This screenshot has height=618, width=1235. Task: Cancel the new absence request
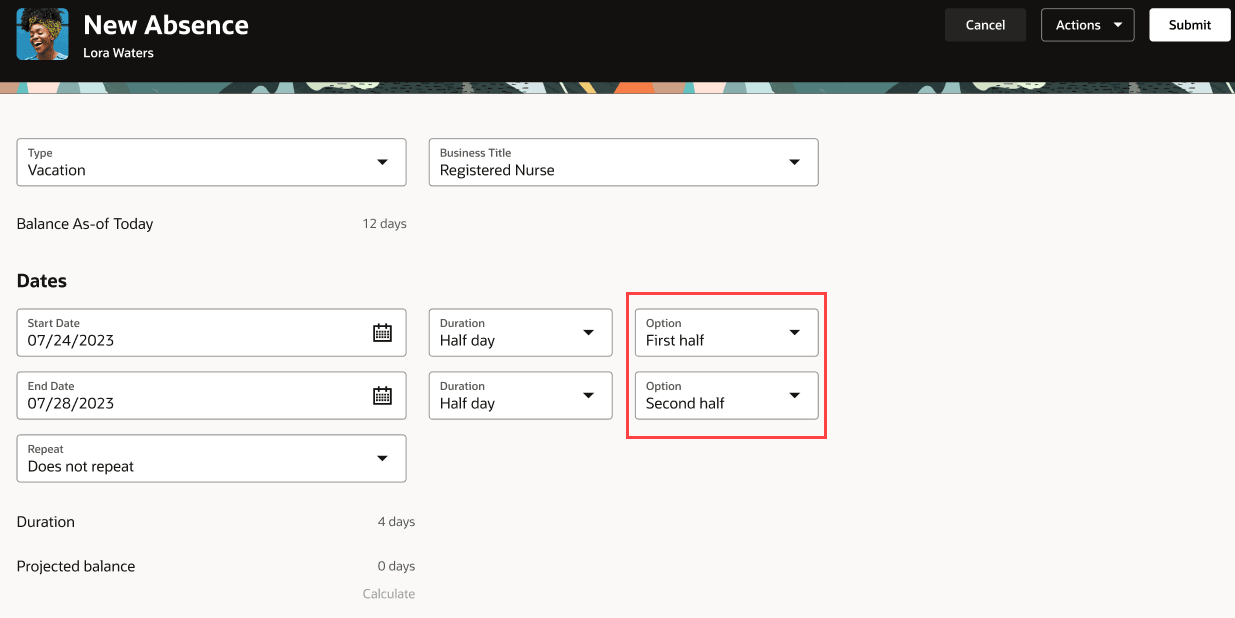point(985,25)
